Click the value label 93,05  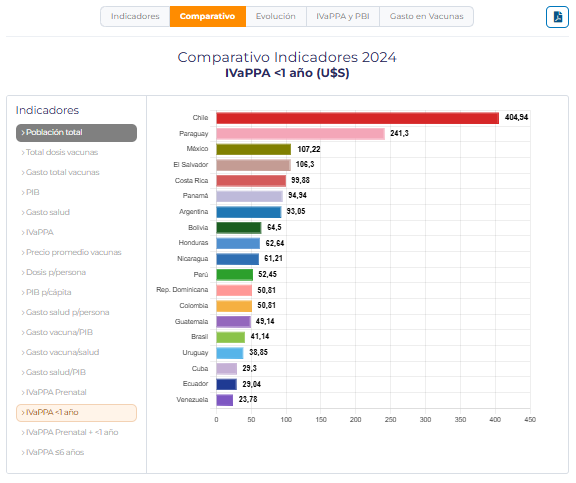(x=296, y=211)
